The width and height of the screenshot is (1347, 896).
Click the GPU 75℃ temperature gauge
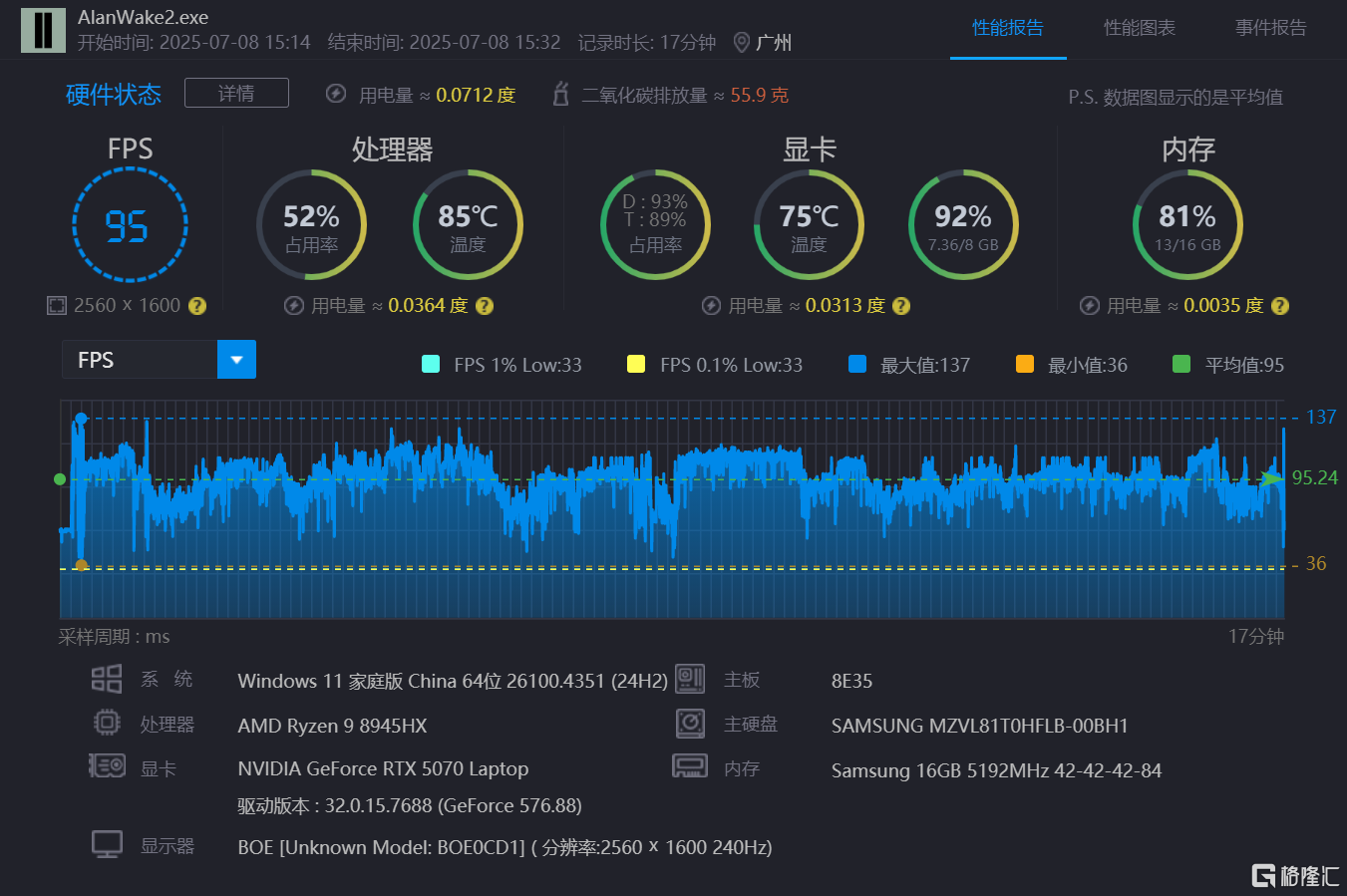point(809,225)
